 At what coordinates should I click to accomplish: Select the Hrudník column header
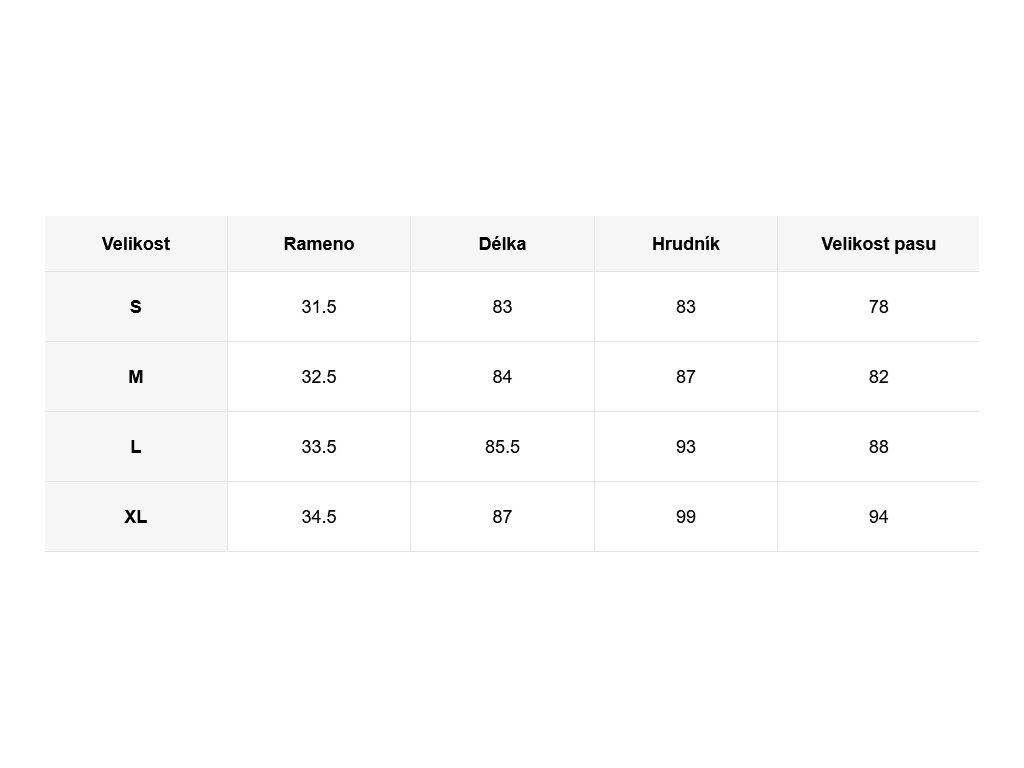tap(686, 244)
